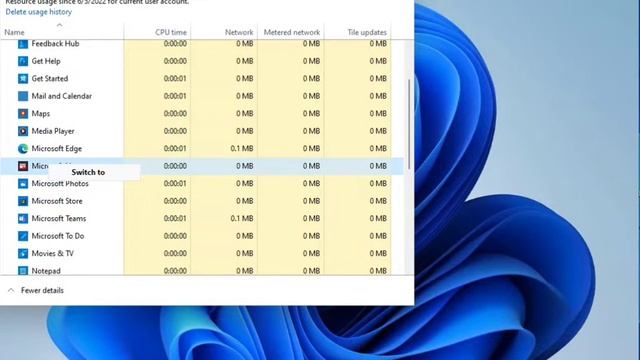The width and height of the screenshot is (640, 360).
Task: Click the Fewer details chevron arrow
Action: (x=11, y=290)
